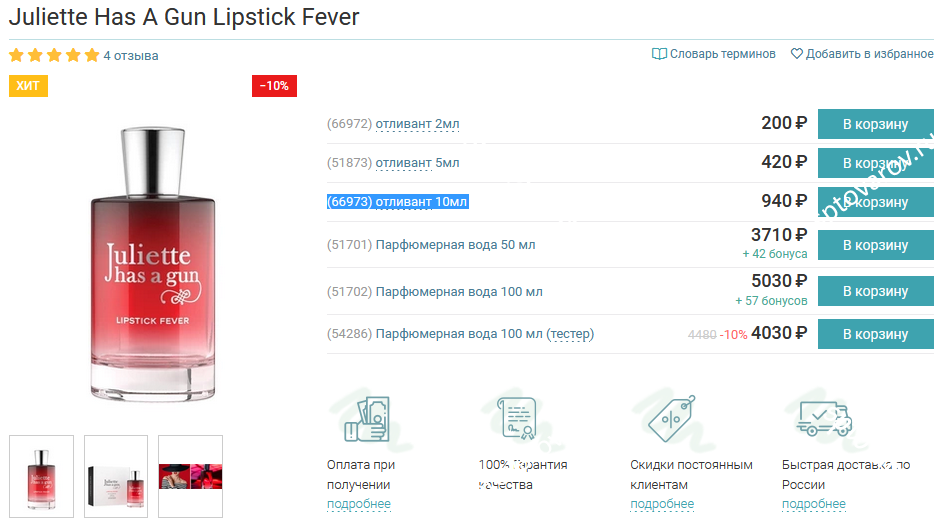Click the 940 ₽ price
Image resolution: width=950 pixels, height=522 pixels.
click(784, 200)
